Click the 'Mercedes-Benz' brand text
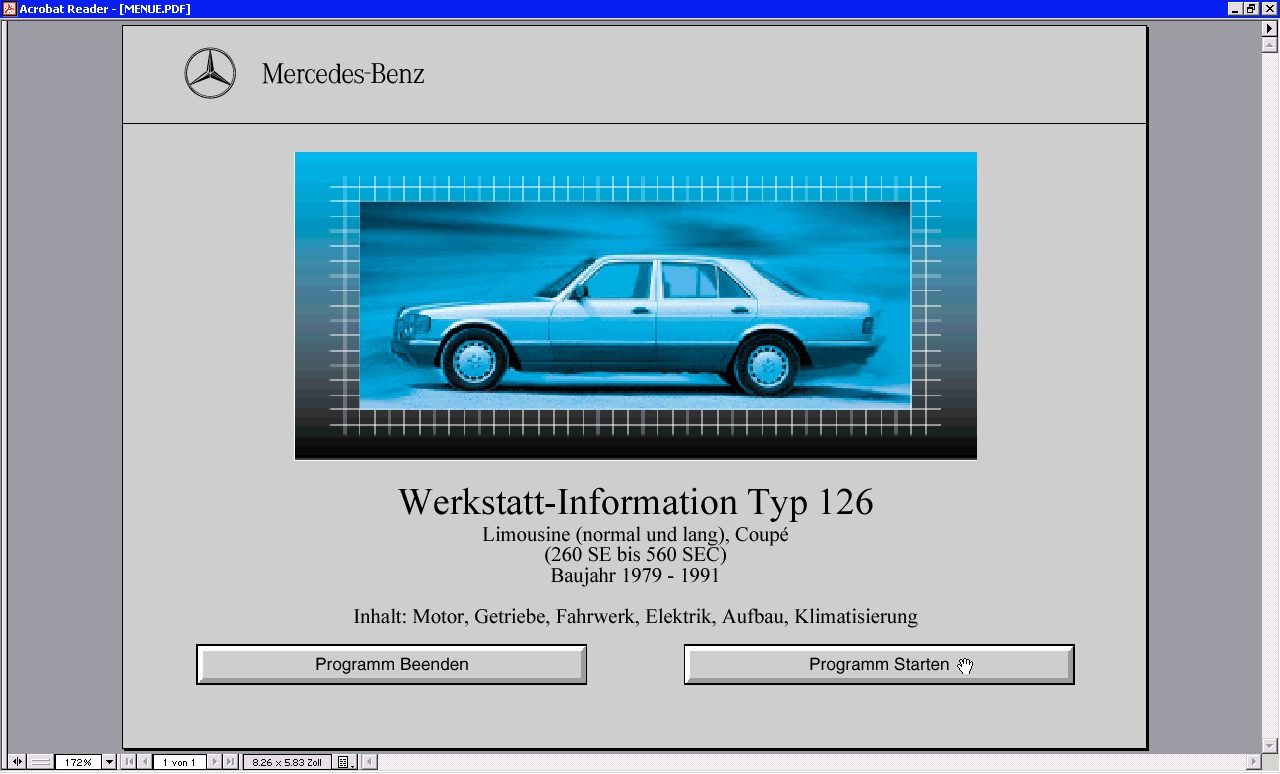 pyautogui.click(x=343, y=74)
